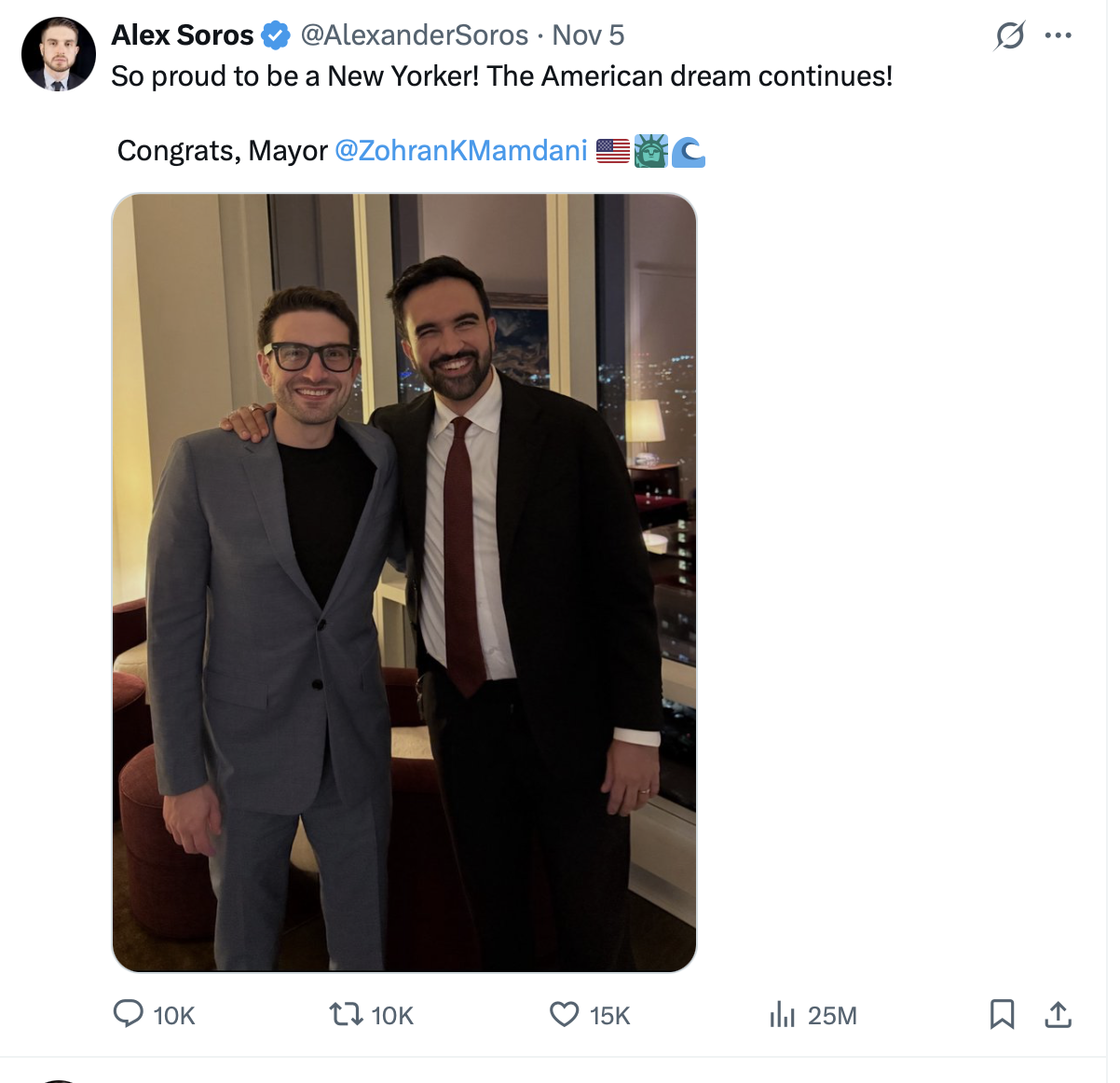Open Alex Soros's profile avatar

(58, 54)
